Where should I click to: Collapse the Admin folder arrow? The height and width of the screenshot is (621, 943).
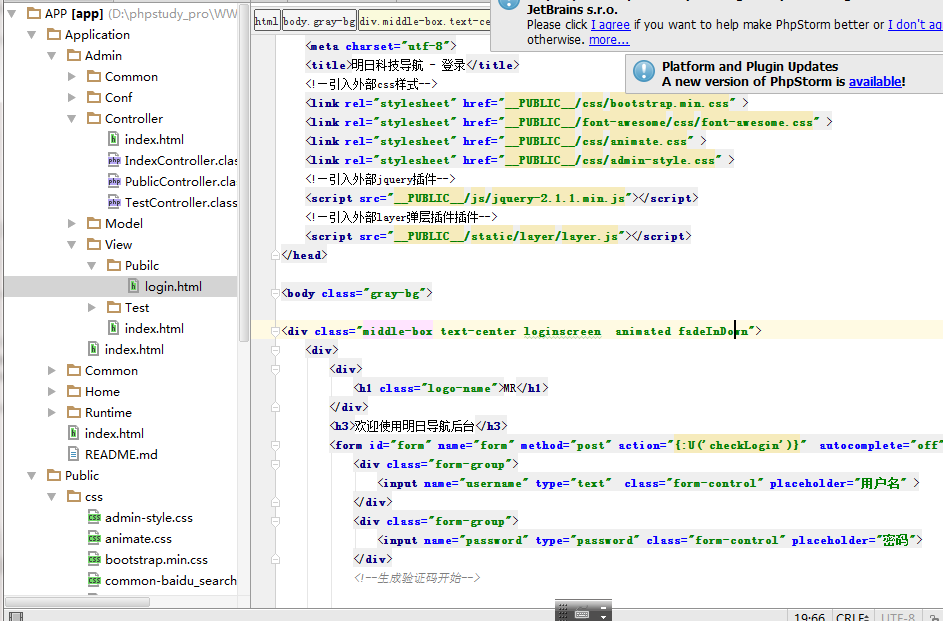(52, 56)
